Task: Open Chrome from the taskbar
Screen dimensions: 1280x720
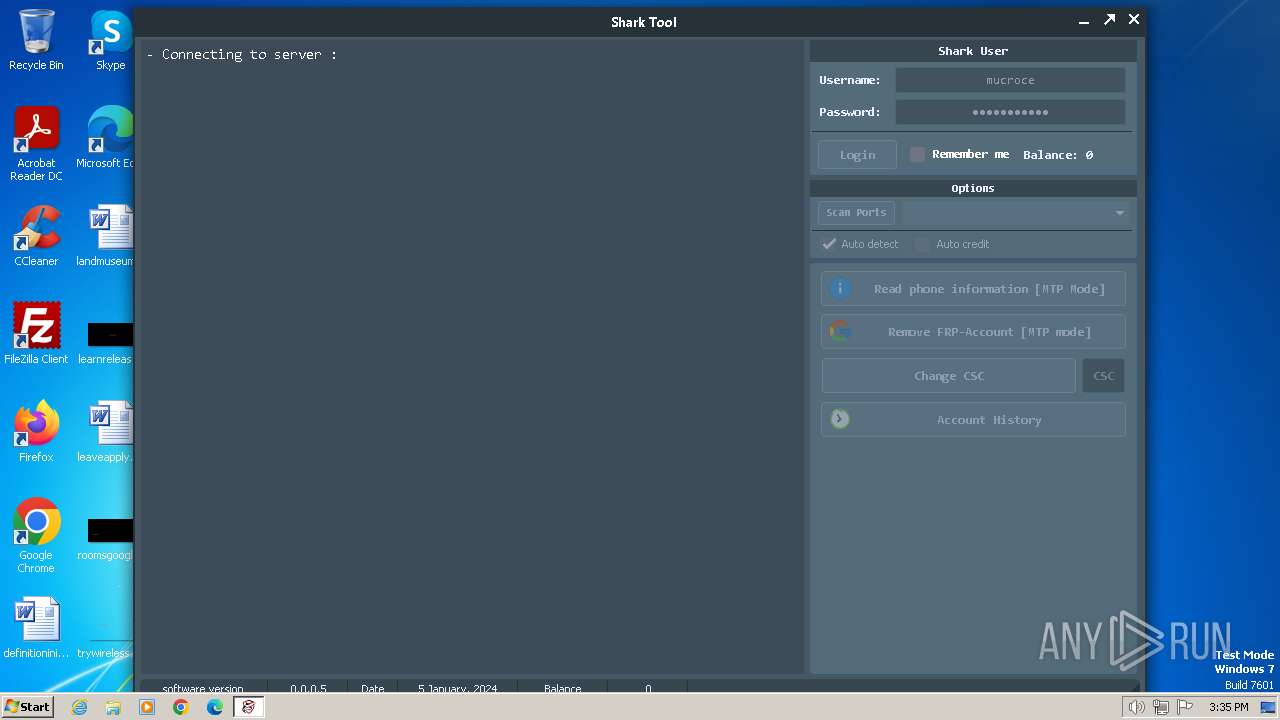Action: [x=181, y=707]
